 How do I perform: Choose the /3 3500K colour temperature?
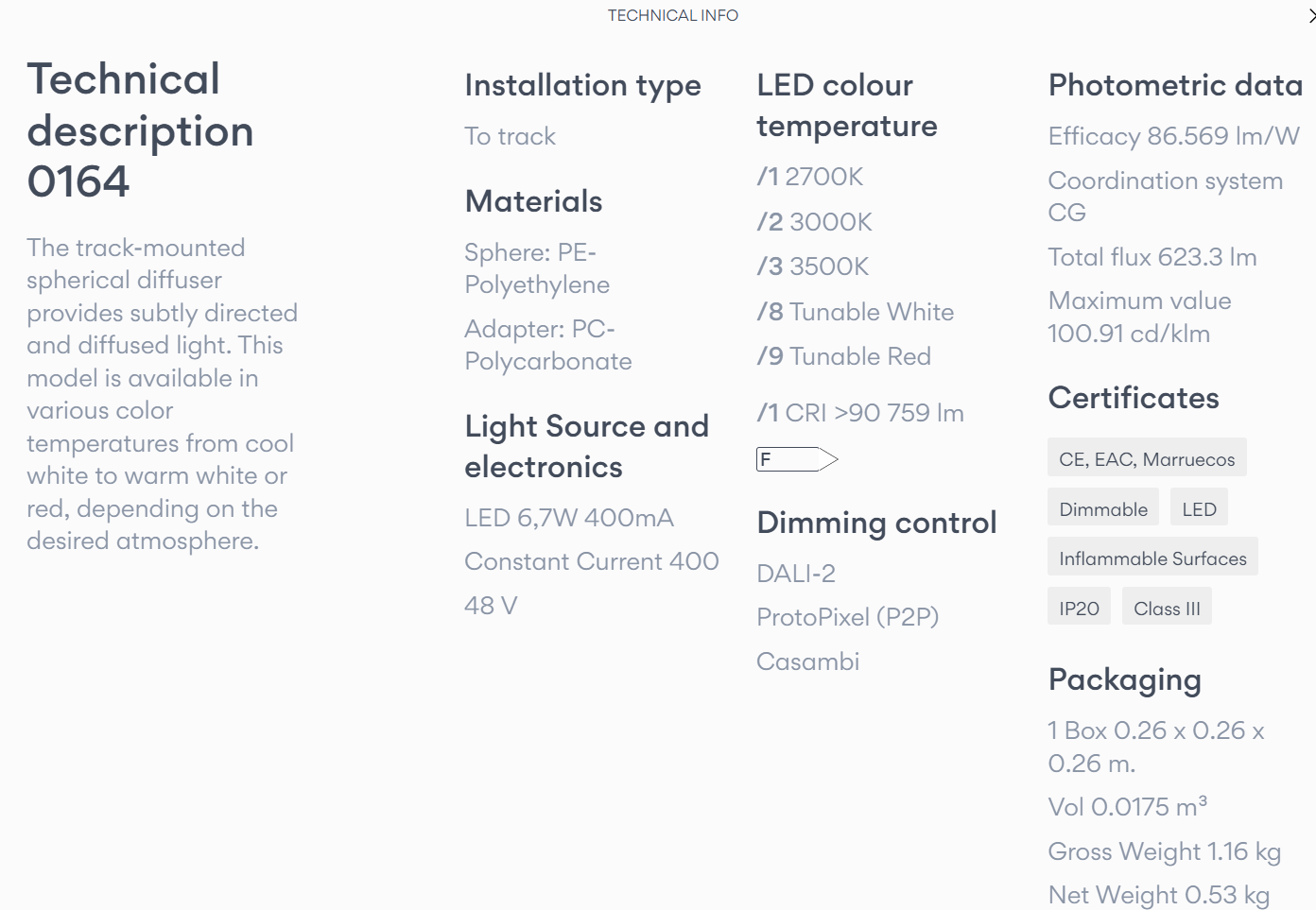coord(812,266)
